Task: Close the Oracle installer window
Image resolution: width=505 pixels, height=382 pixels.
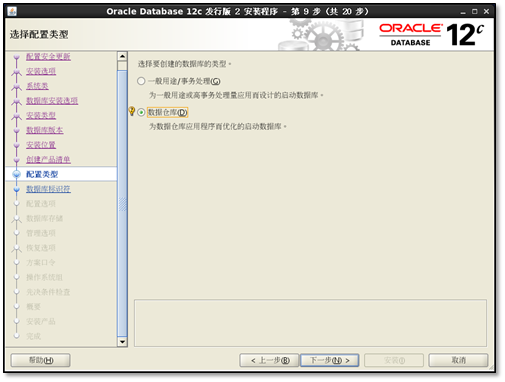Action: [x=486, y=12]
